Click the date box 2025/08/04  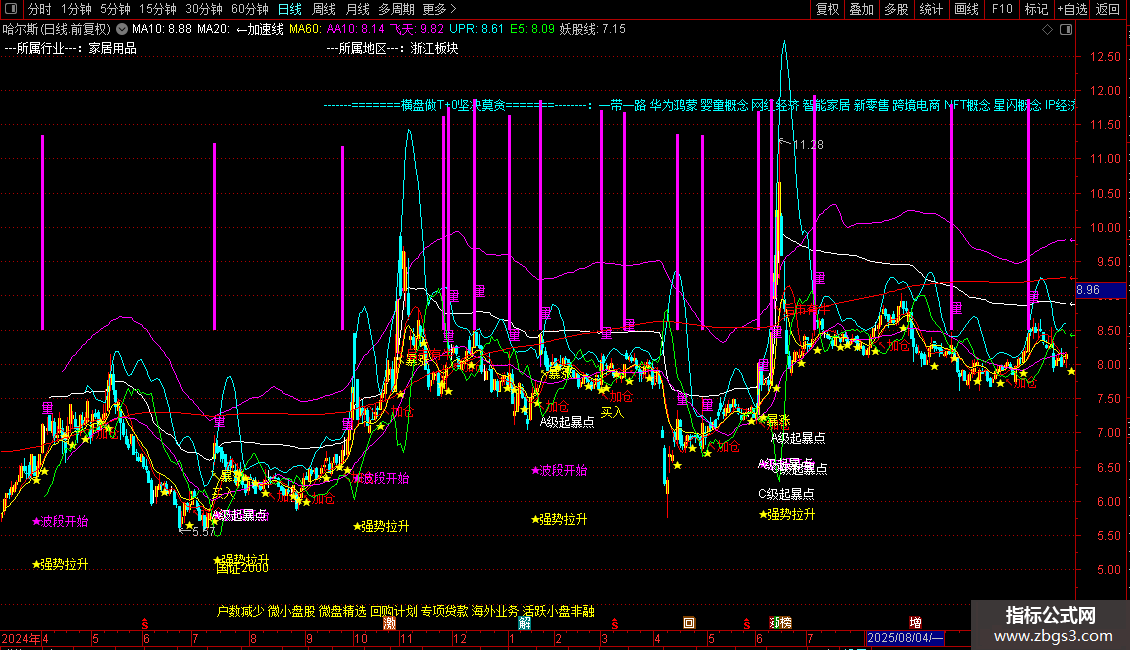[x=904, y=638]
